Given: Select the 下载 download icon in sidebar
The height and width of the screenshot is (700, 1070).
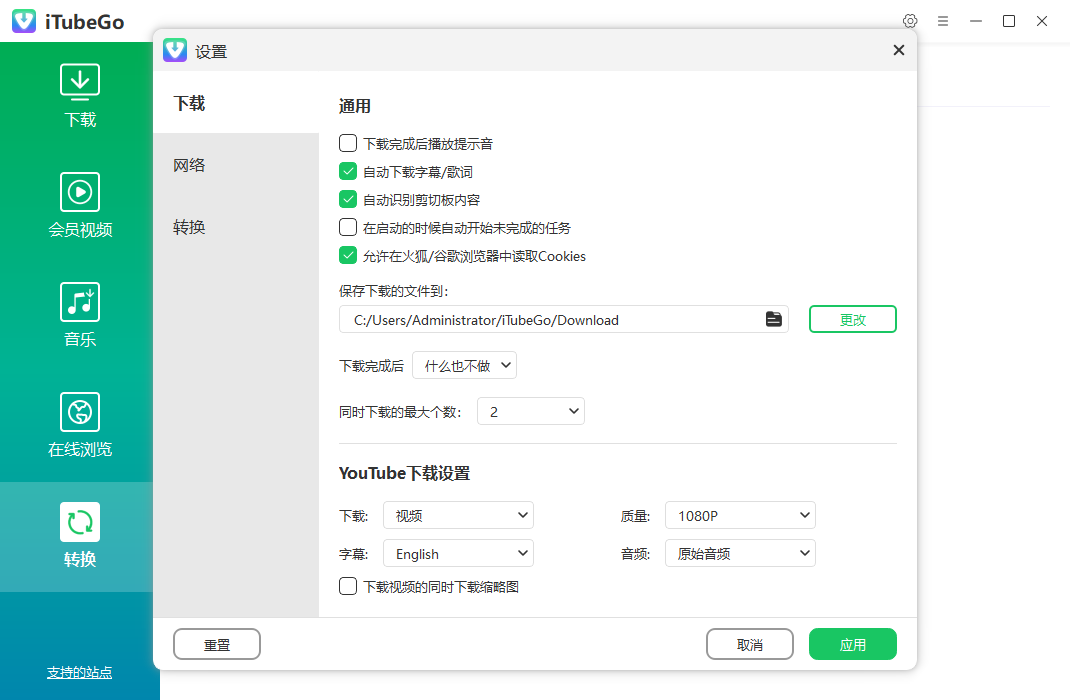Looking at the screenshot, I should coord(79,81).
